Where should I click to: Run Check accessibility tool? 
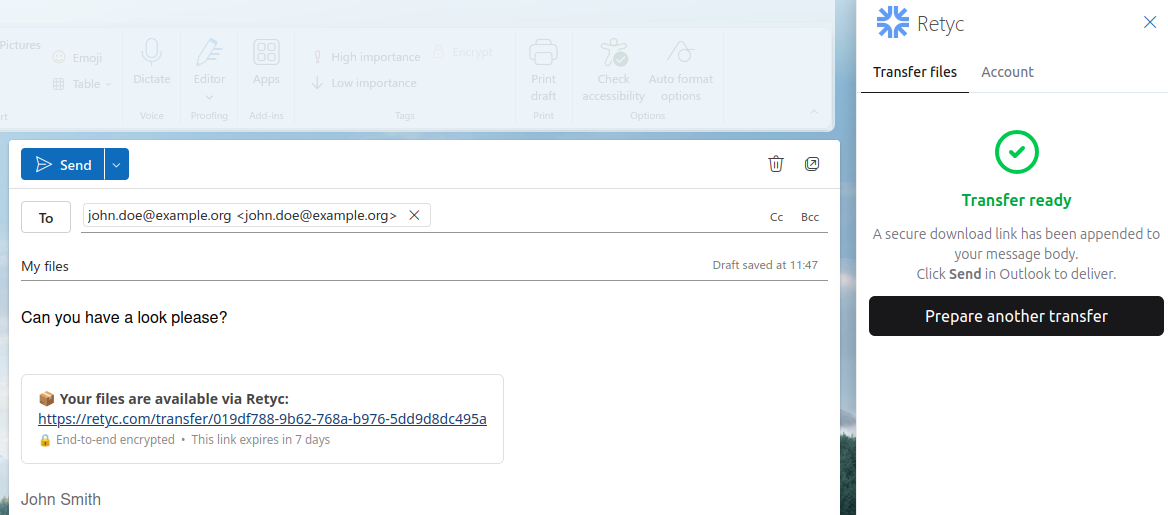click(x=614, y=71)
